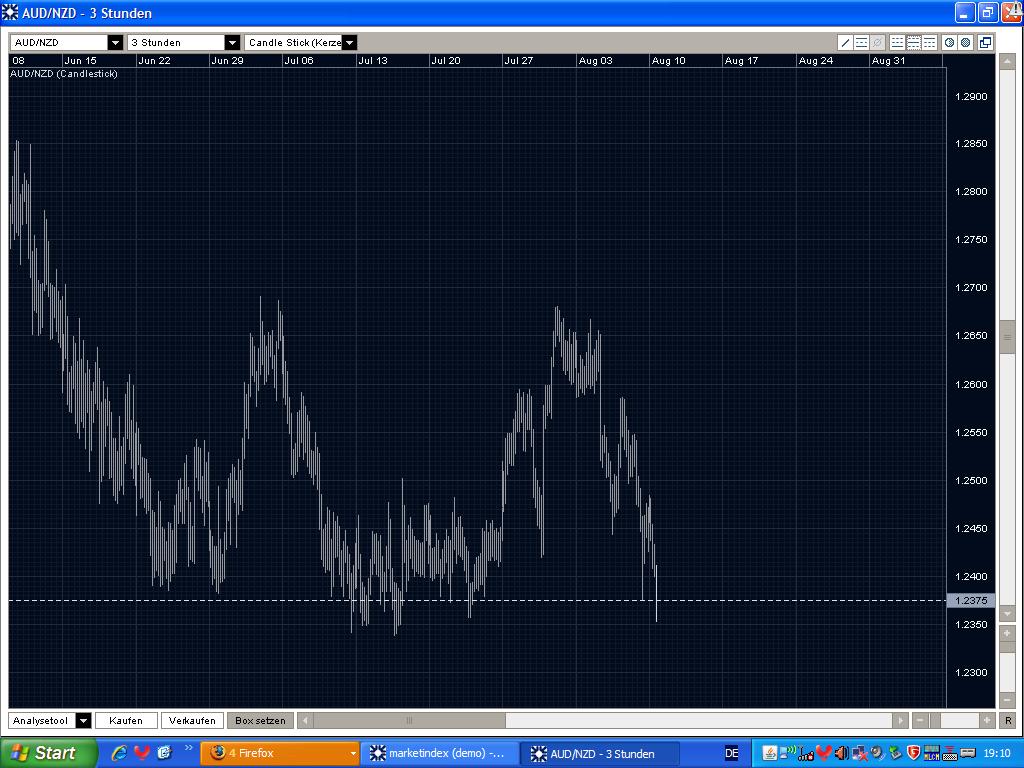
Task: Click the AUD/NZD (Candlestick) chart label
Action: click(x=64, y=74)
